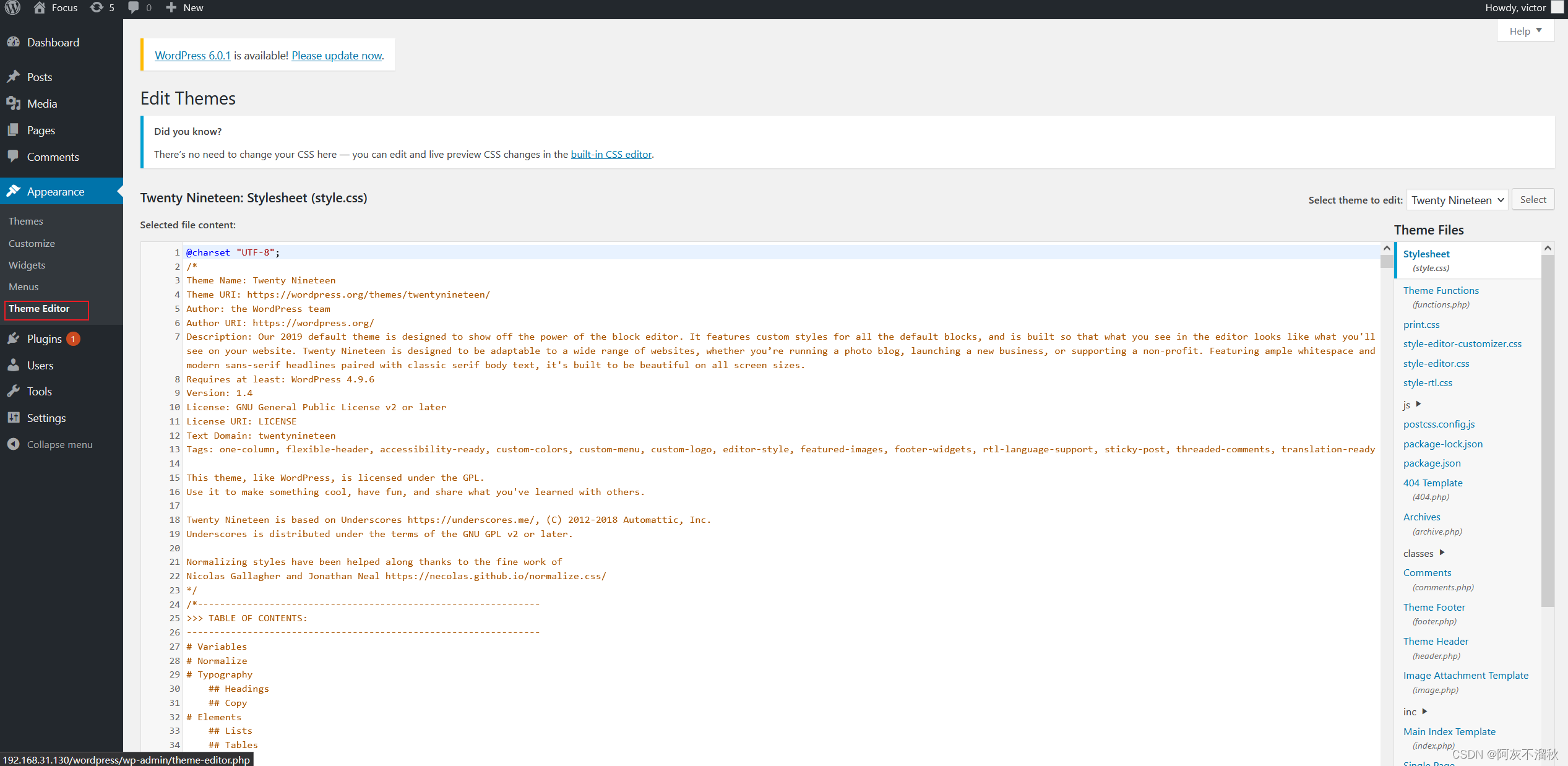Go to Themes submenu
This screenshot has height=766, width=1568.
click(26, 221)
